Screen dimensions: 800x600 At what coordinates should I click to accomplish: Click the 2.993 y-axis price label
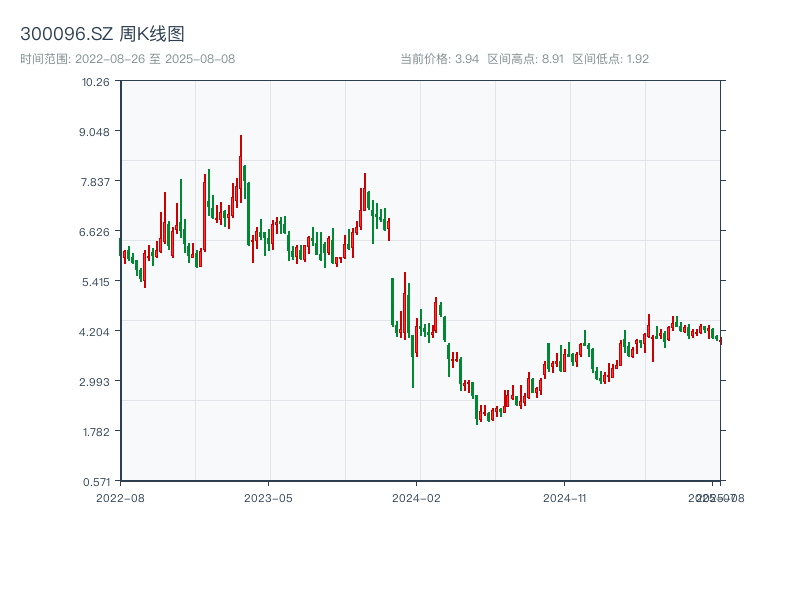pos(96,382)
